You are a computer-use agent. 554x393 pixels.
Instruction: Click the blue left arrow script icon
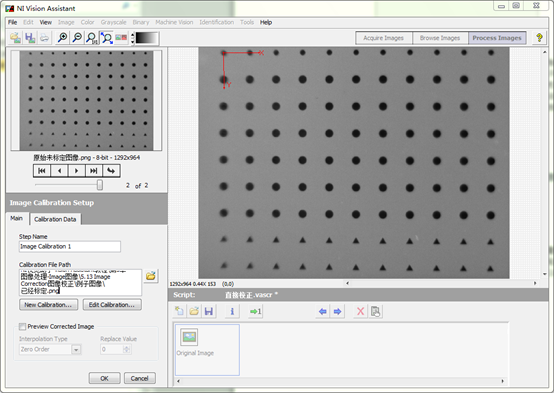(323, 311)
